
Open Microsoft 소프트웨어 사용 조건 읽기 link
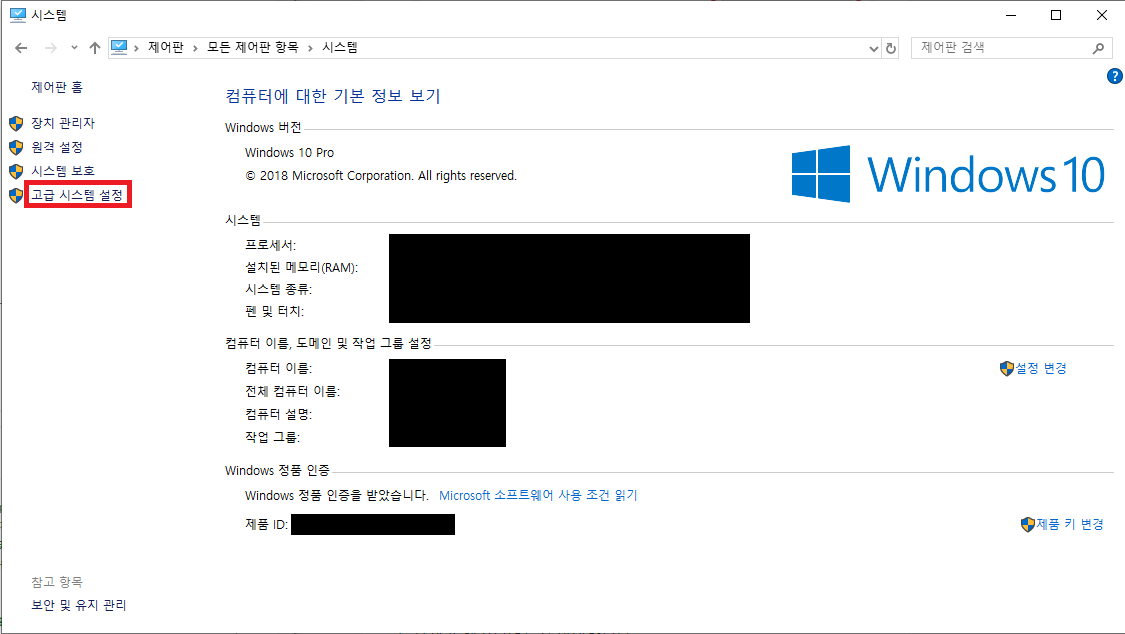(538, 495)
